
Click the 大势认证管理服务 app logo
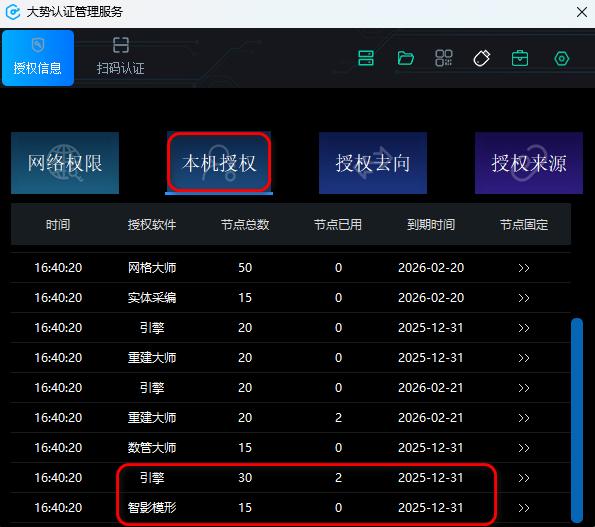(13, 12)
